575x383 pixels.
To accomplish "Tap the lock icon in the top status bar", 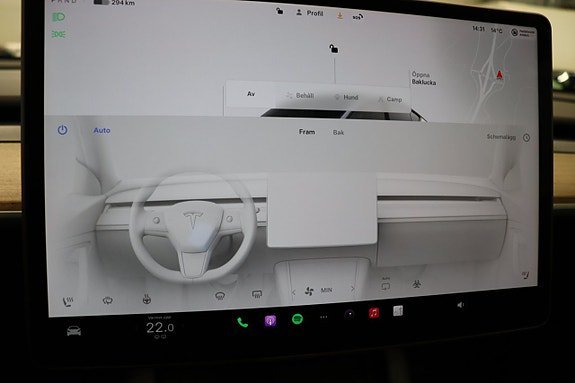I will click(x=279, y=11).
